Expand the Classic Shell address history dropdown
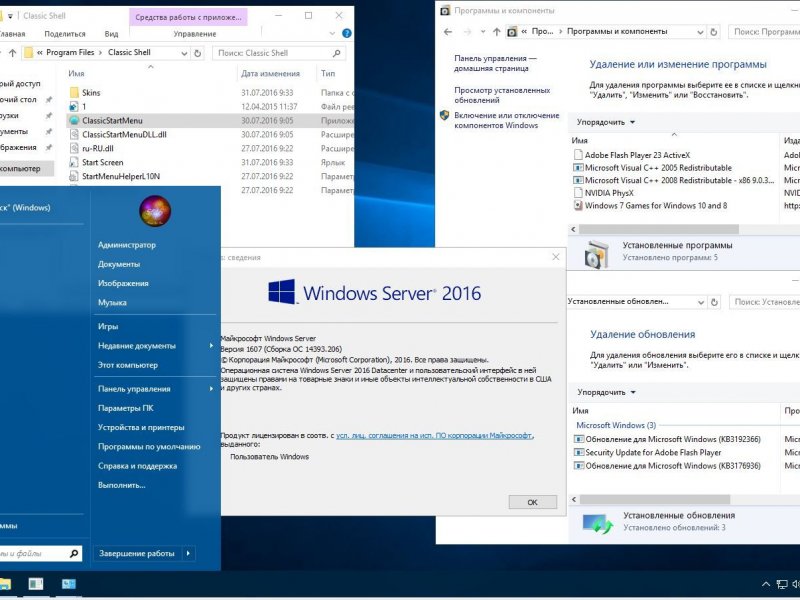 coord(184,53)
